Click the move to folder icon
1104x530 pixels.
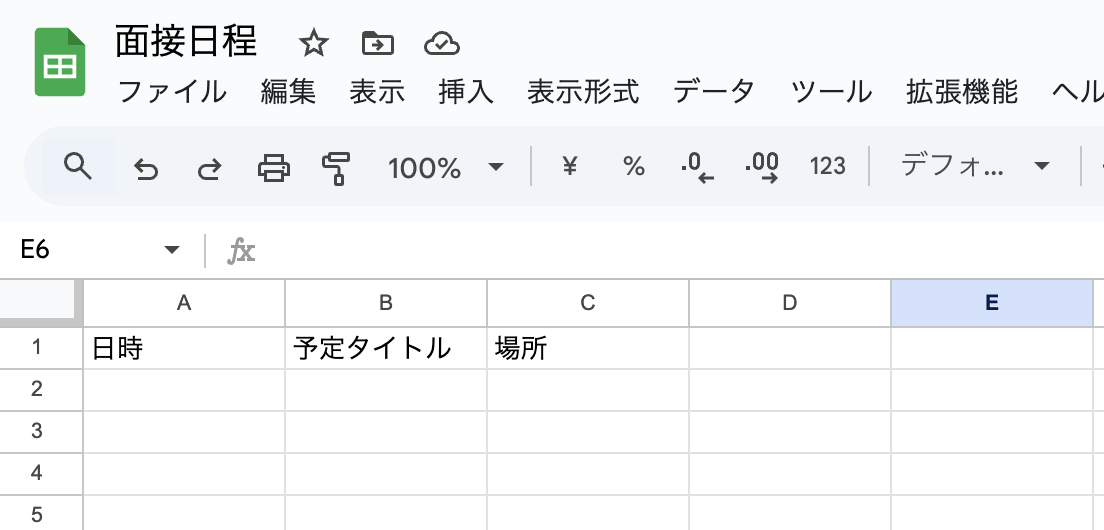[x=377, y=43]
